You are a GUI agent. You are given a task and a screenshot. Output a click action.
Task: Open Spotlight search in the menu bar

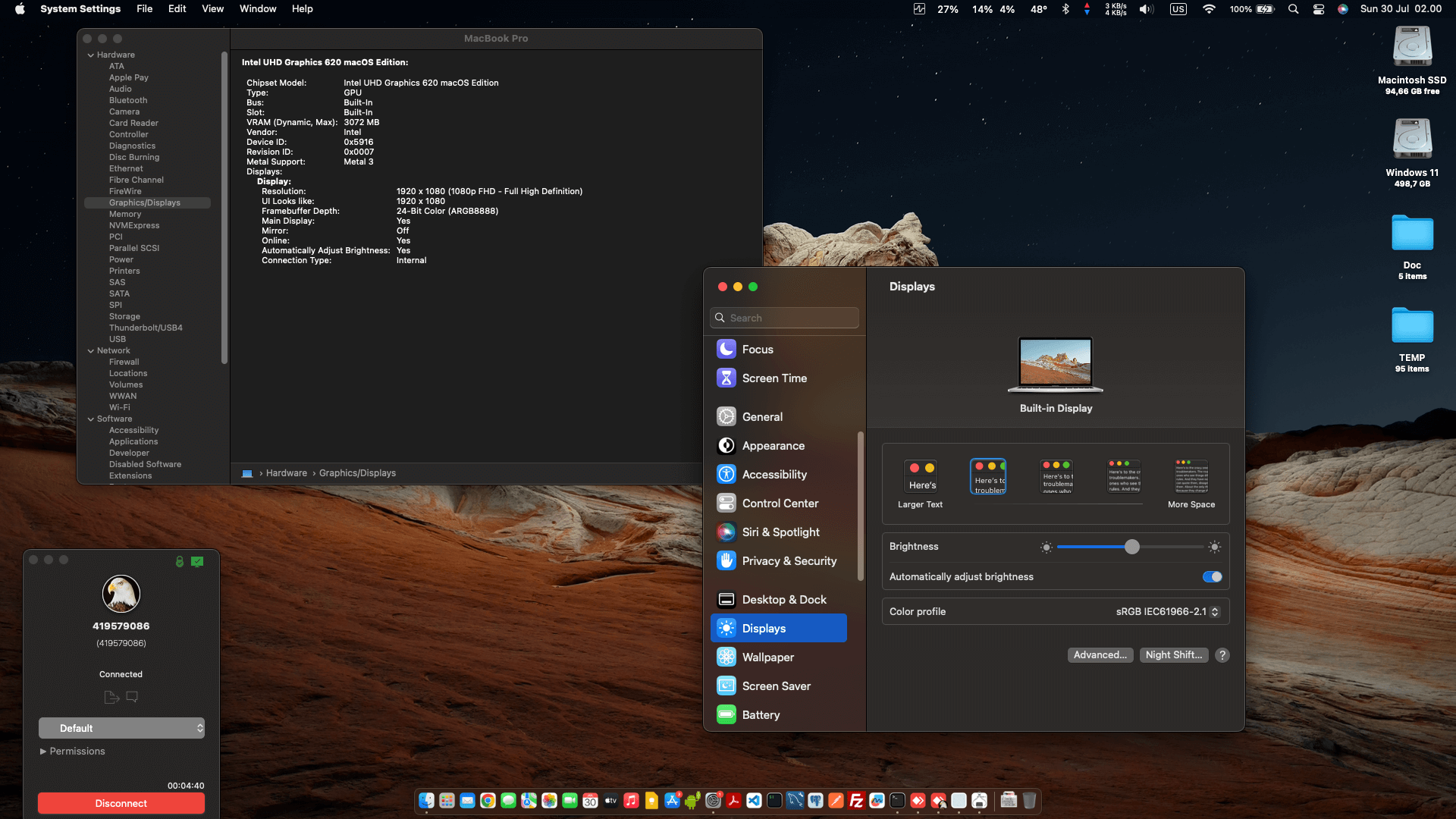[x=1294, y=9]
